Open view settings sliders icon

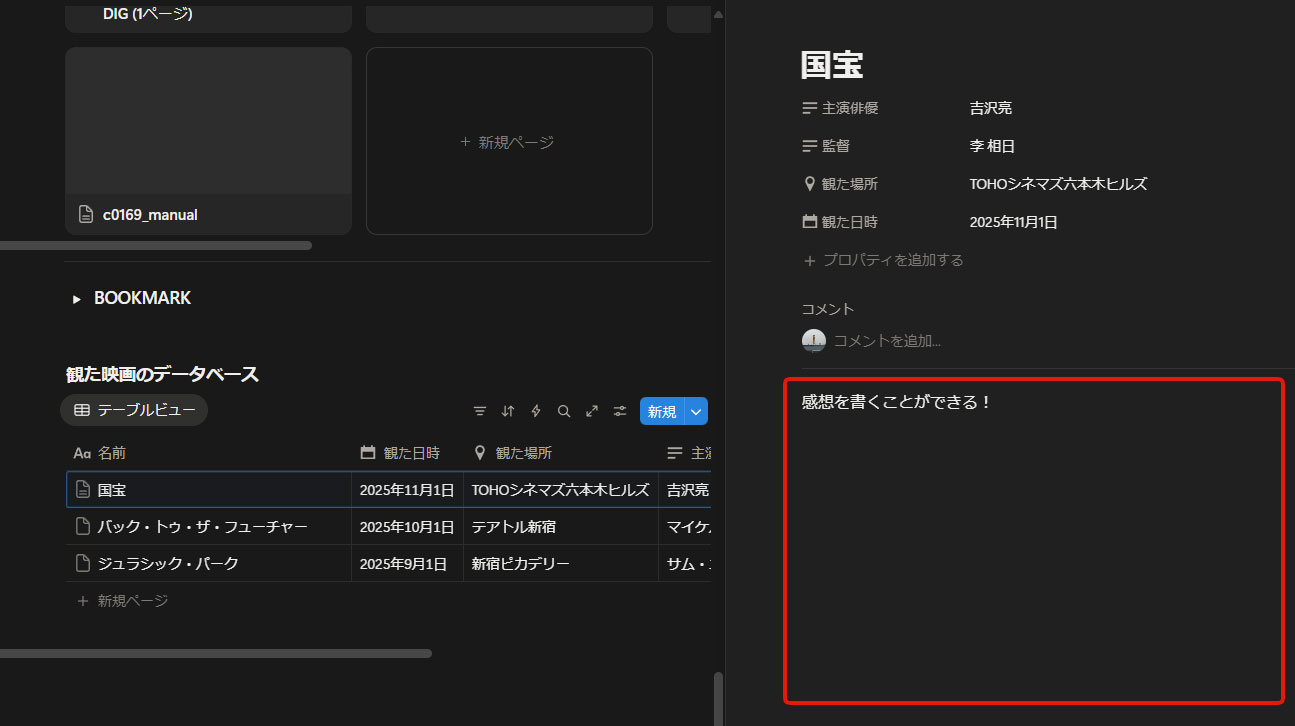point(620,411)
